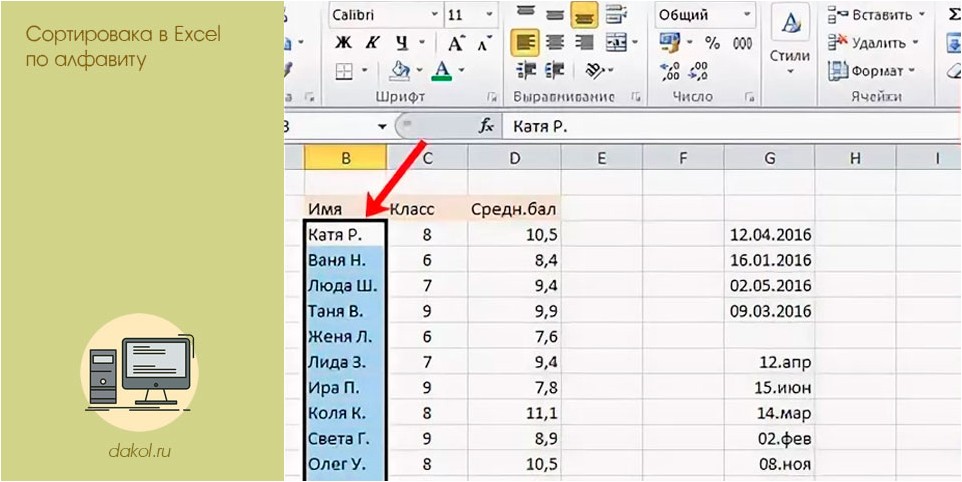Screen dimensions: 962x482
Task: Apply the fill color bucket
Action: click(x=400, y=71)
